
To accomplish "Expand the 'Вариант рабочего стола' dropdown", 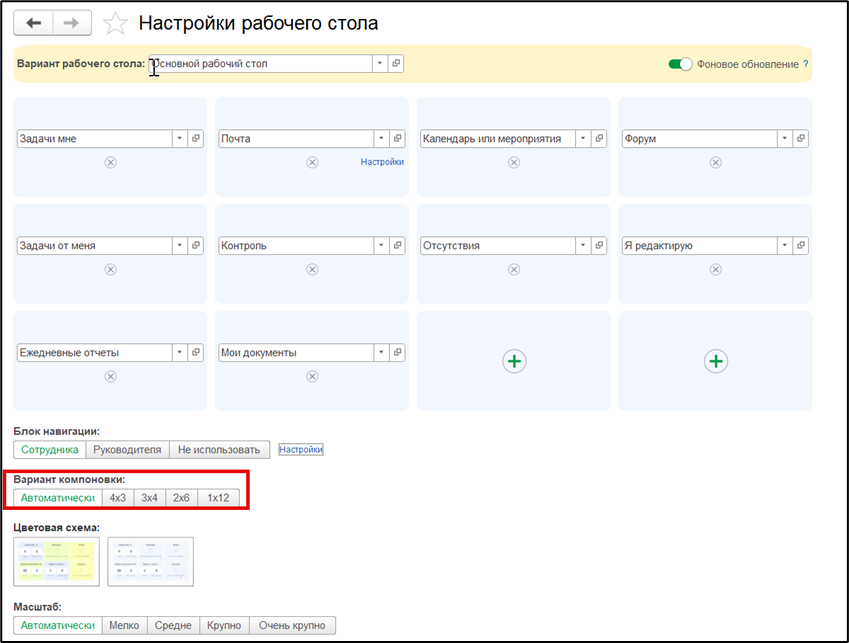I will pyautogui.click(x=380, y=63).
